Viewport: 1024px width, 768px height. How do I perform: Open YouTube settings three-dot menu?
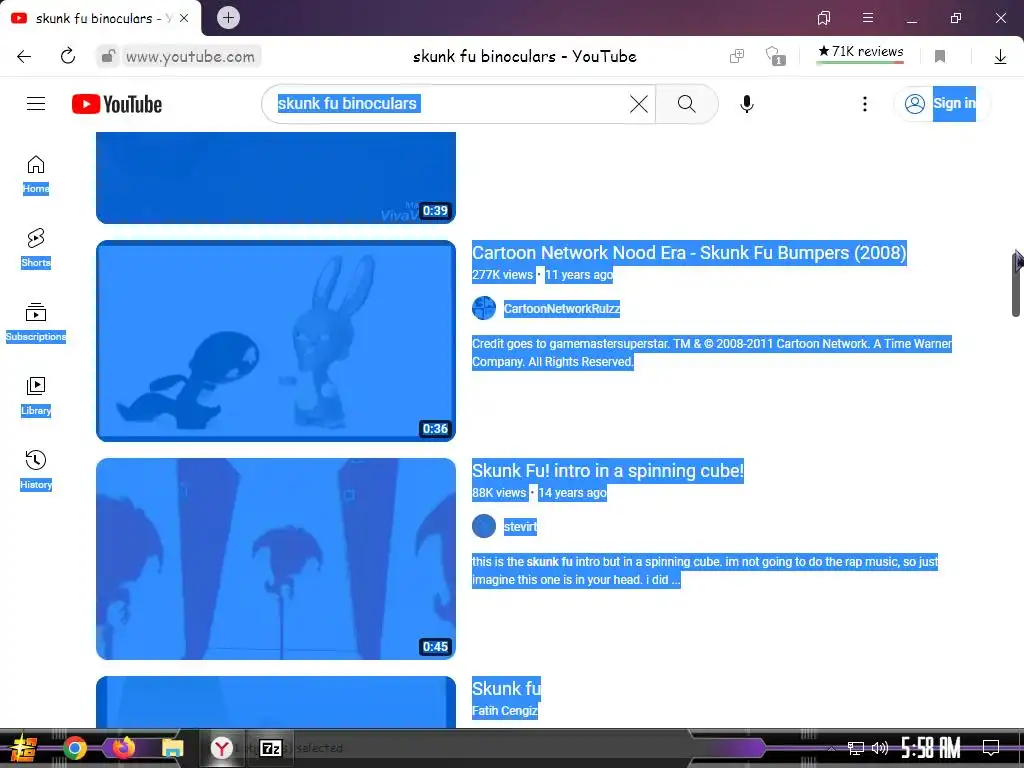[865, 104]
